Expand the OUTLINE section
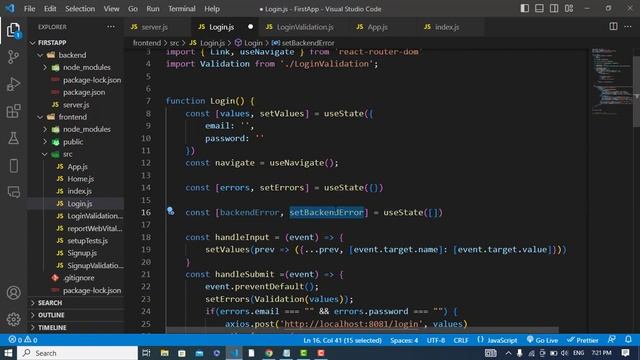The width and height of the screenshot is (640, 360). (x=76, y=315)
